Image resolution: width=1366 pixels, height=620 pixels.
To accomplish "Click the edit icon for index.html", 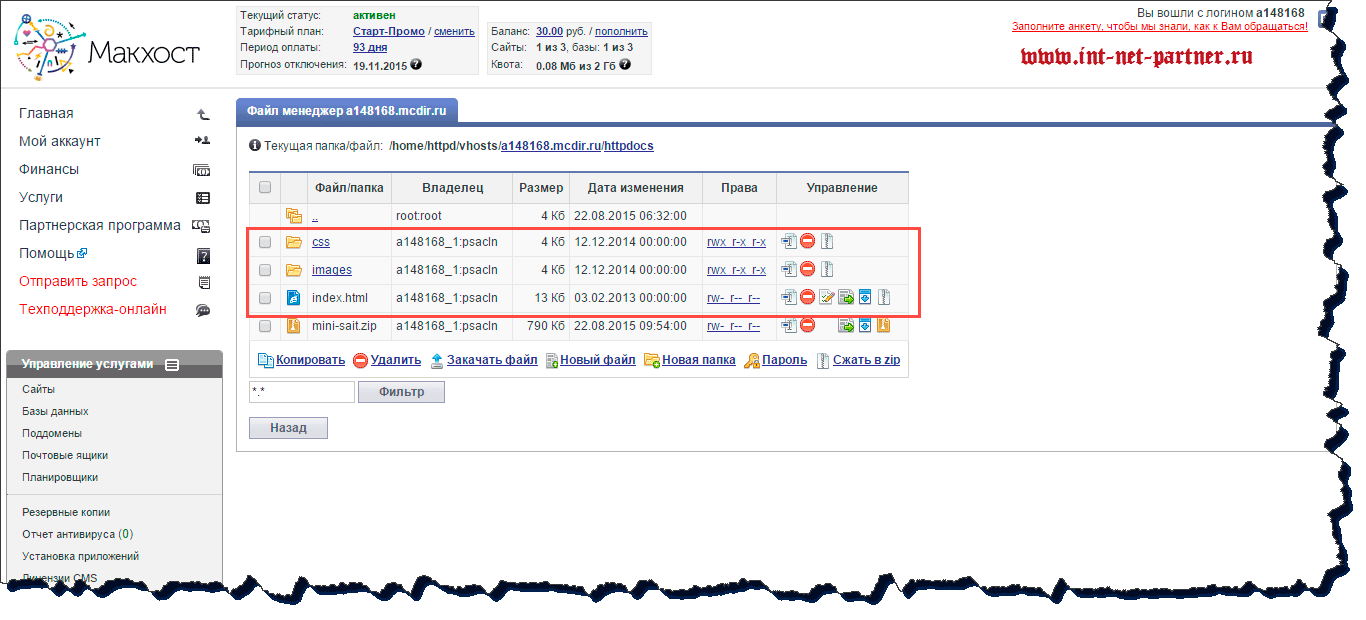I will point(826,297).
